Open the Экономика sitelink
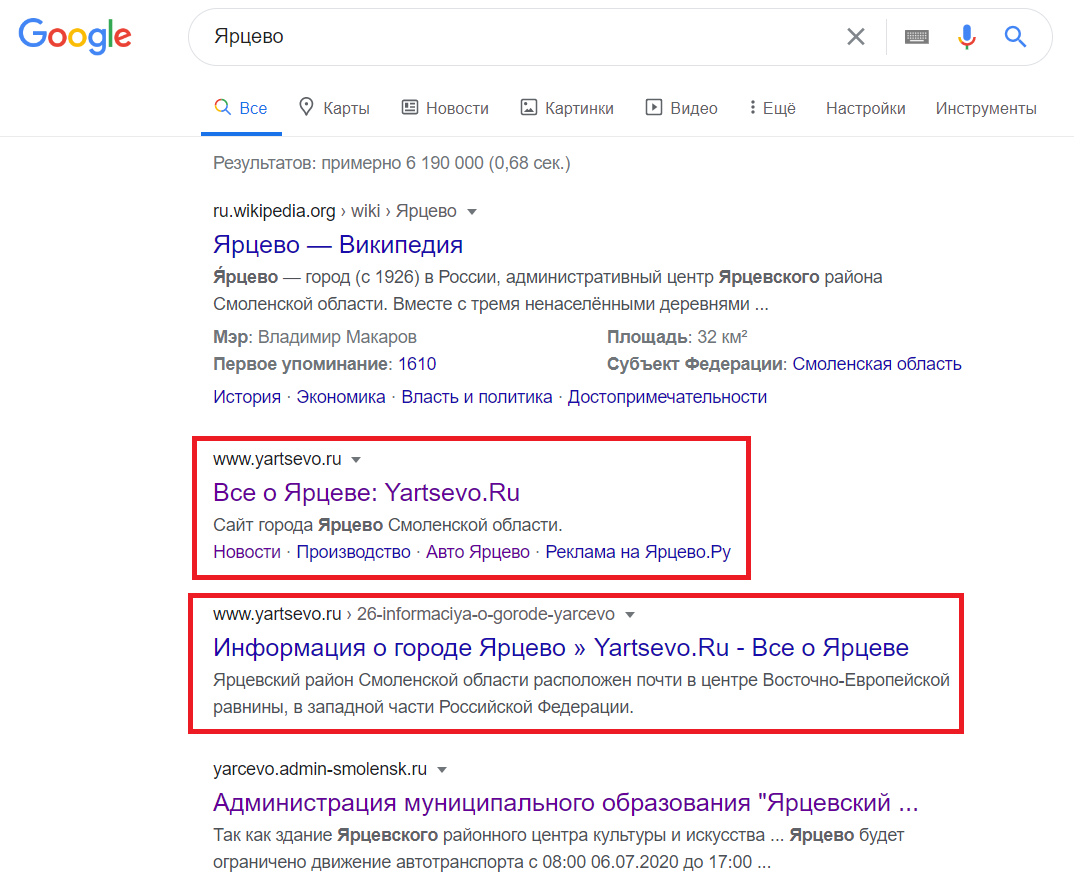Image resolution: width=1074 pixels, height=896 pixels. click(340, 397)
